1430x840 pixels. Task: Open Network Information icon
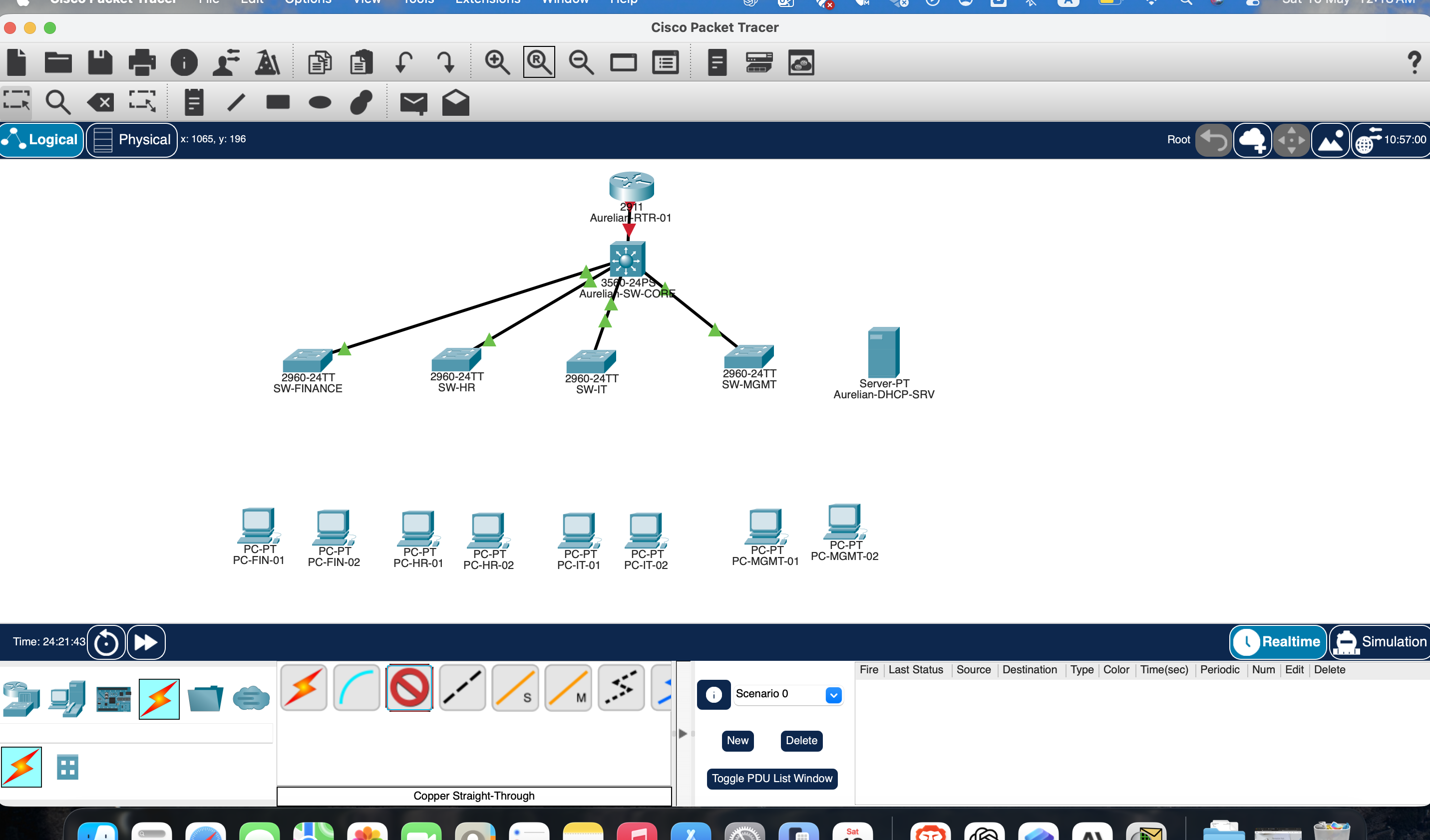184,62
